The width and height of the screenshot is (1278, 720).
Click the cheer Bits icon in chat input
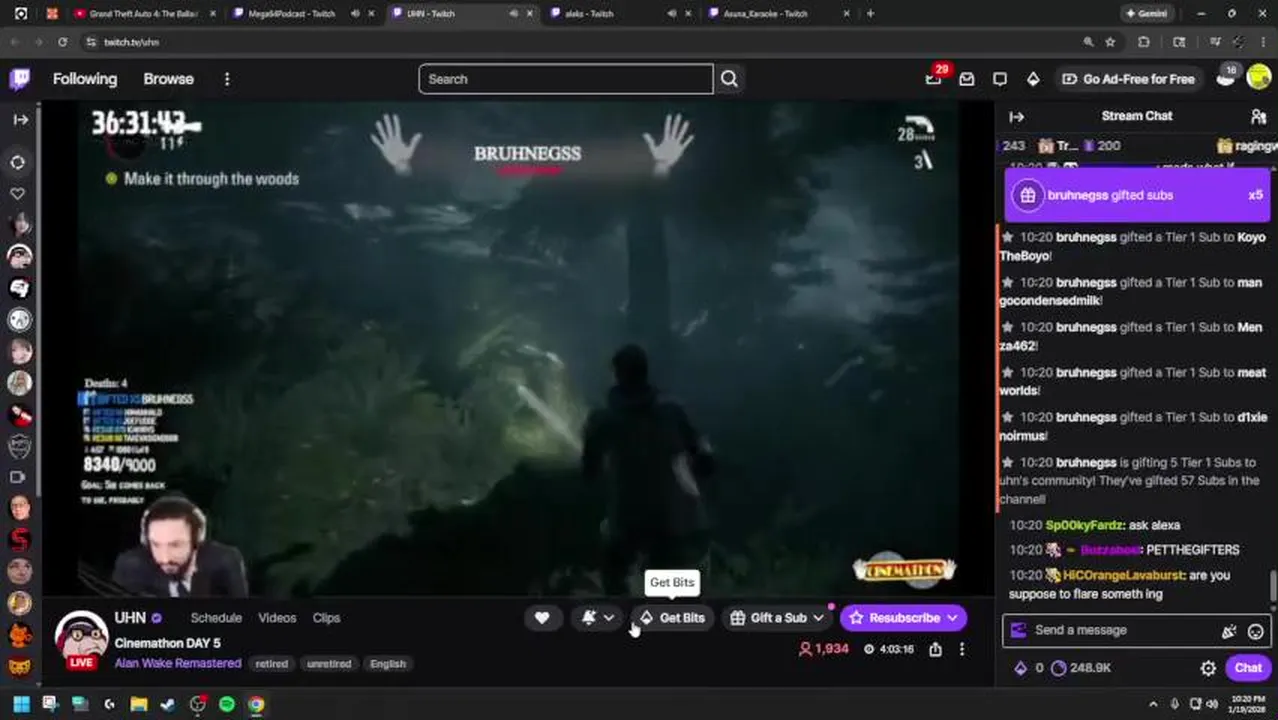coord(1229,631)
